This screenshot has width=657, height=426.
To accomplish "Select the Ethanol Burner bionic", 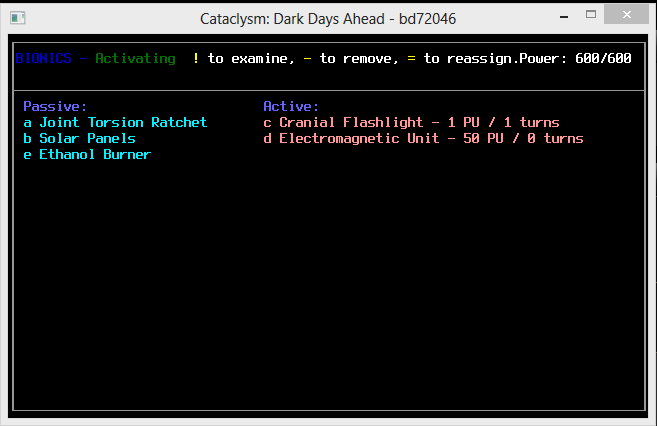I will click(87, 155).
